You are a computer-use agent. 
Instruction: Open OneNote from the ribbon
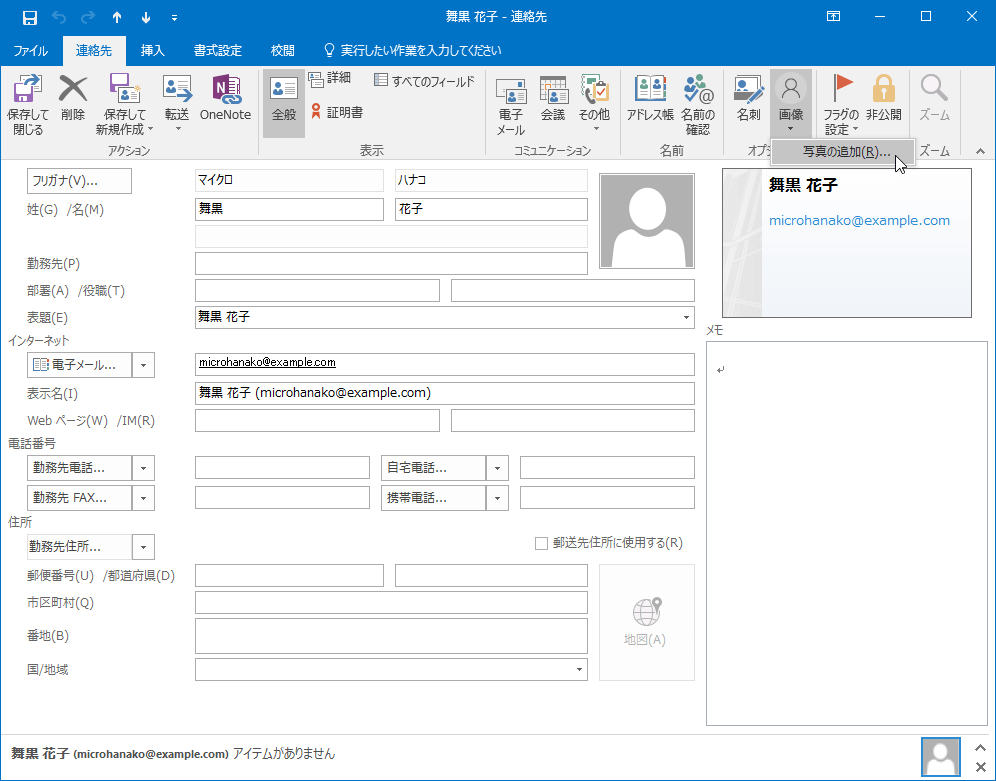point(225,99)
